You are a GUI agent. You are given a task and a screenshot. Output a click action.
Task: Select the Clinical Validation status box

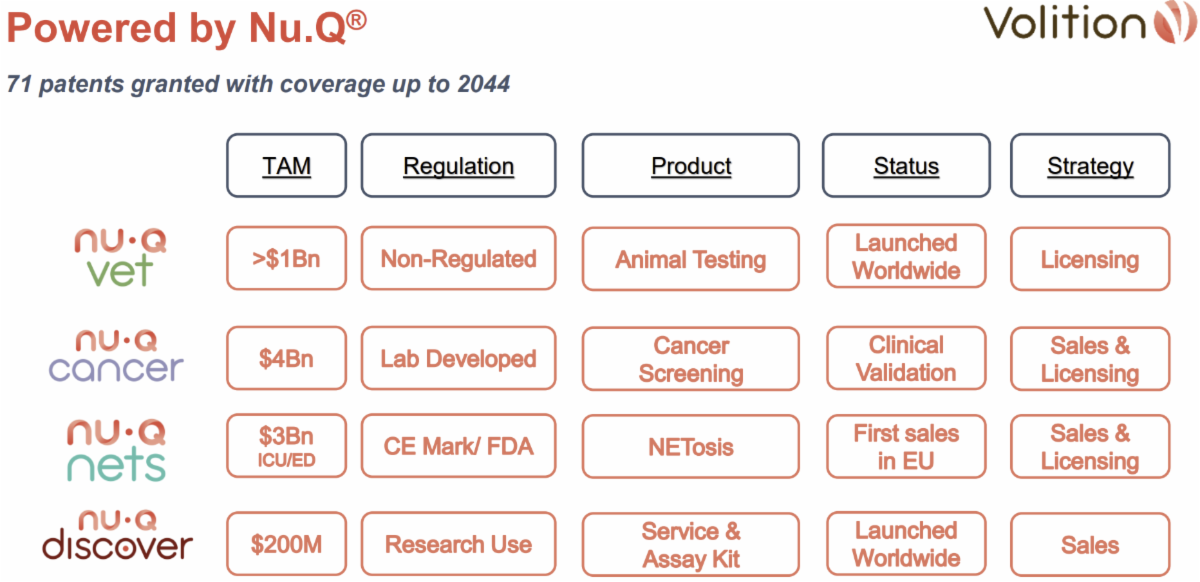click(x=906, y=359)
